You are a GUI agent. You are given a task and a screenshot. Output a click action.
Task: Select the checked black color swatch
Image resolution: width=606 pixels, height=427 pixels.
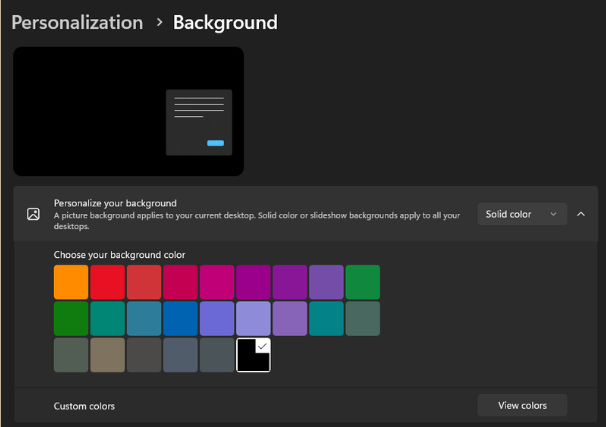254,355
